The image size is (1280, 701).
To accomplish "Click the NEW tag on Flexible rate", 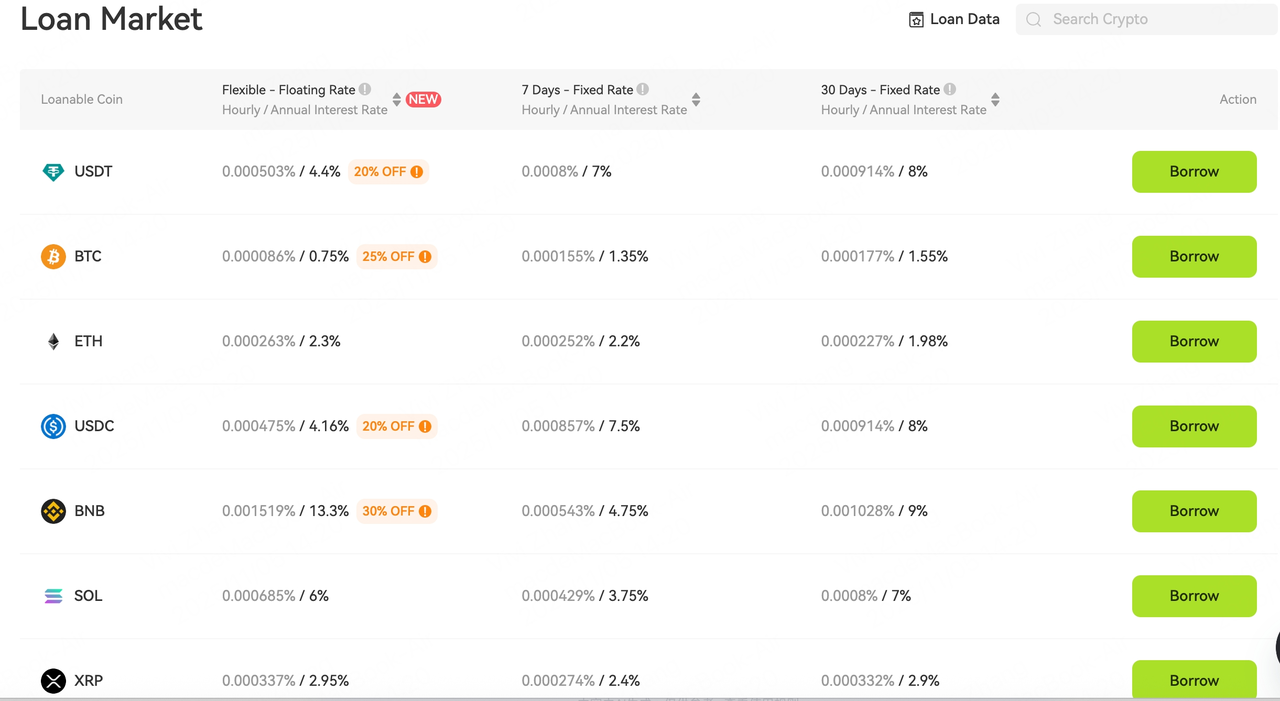I will coord(424,99).
